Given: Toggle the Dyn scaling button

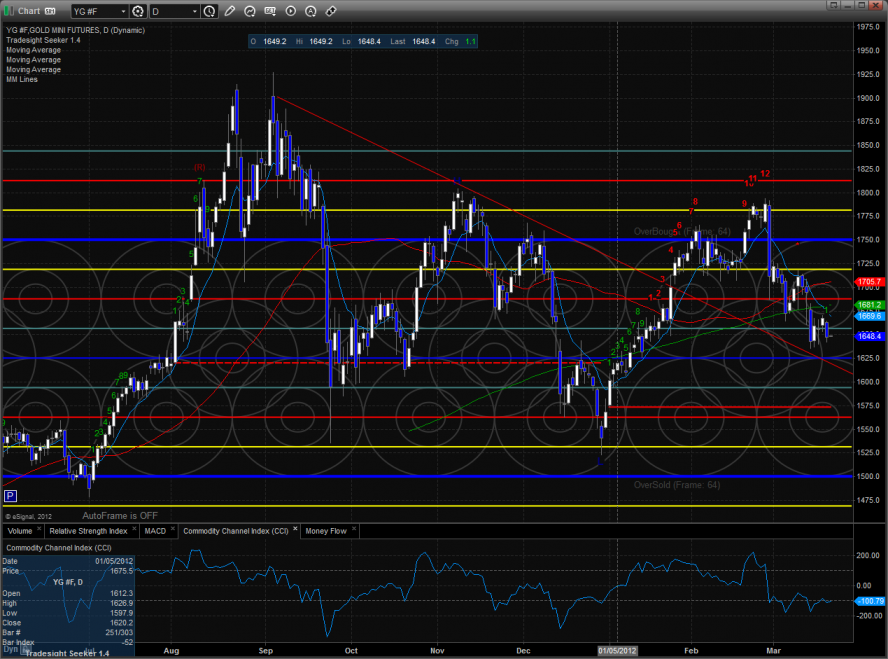Looking at the screenshot, I should pyautogui.click(x=9, y=649).
